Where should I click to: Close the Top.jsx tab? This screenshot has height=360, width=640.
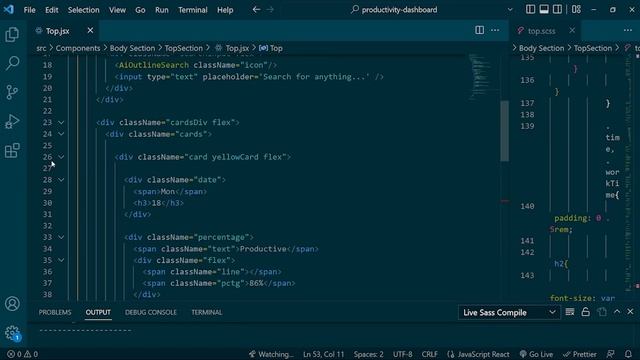[x=90, y=30]
